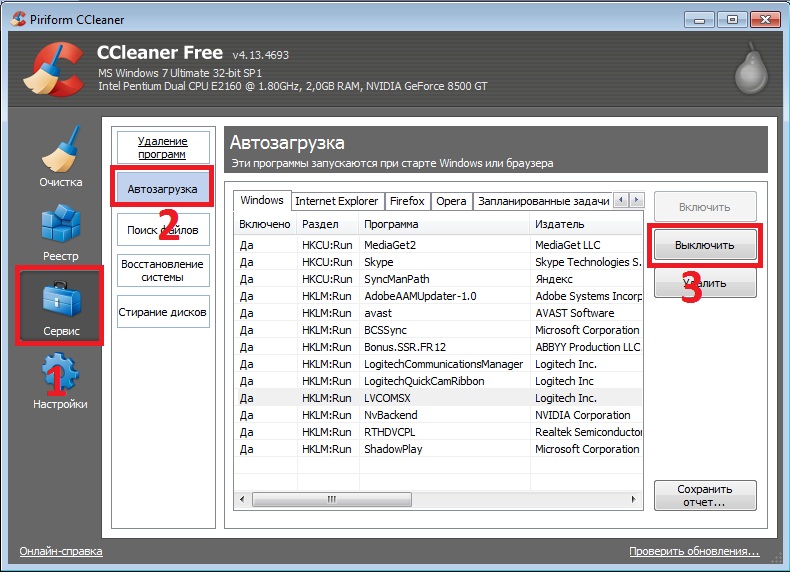Switch to the Internet Explorer tab

337,201
